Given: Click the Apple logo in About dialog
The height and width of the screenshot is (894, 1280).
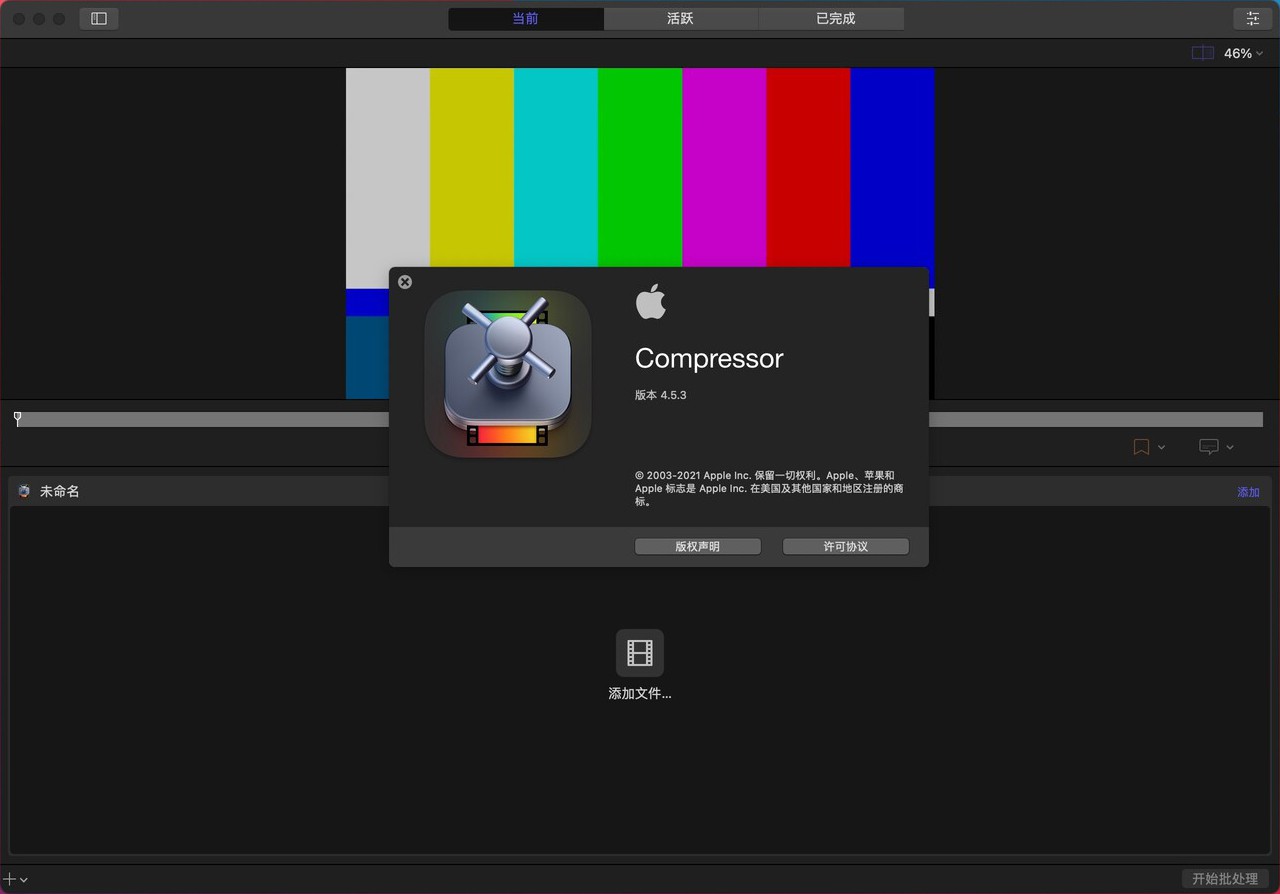Looking at the screenshot, I should (x=650, y=301).
